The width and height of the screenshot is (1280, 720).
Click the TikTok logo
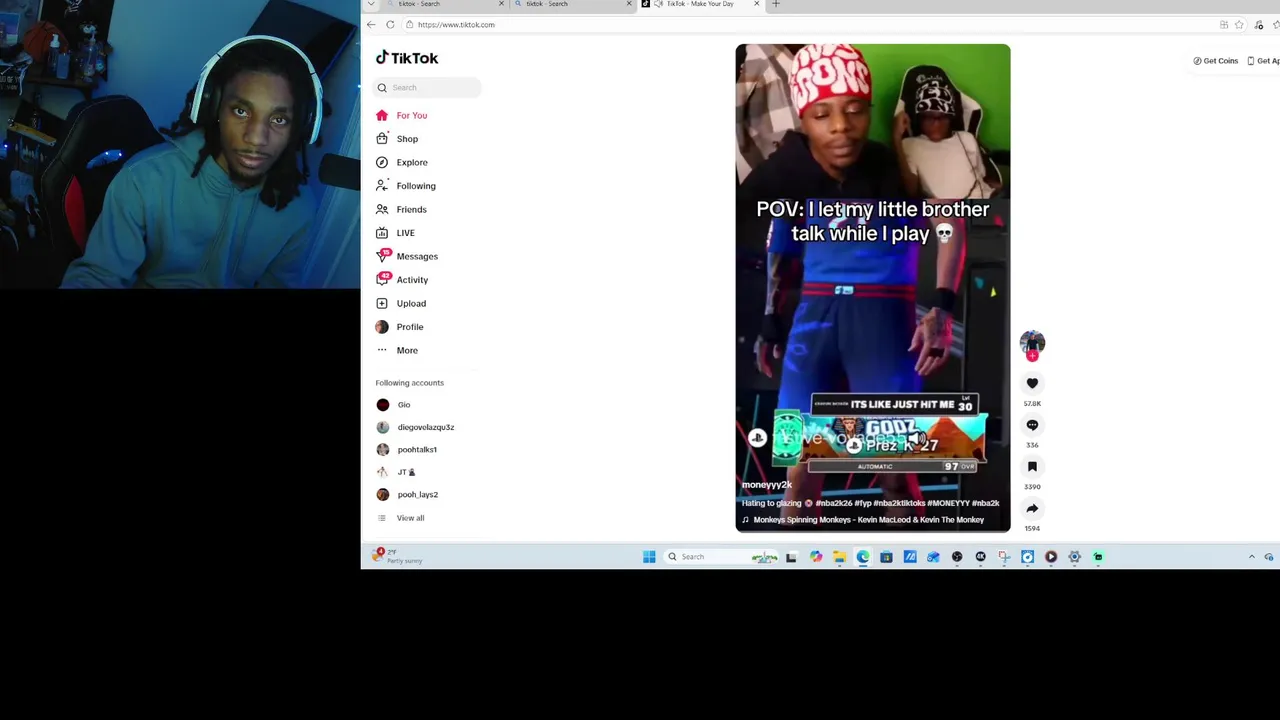point(407,58)
